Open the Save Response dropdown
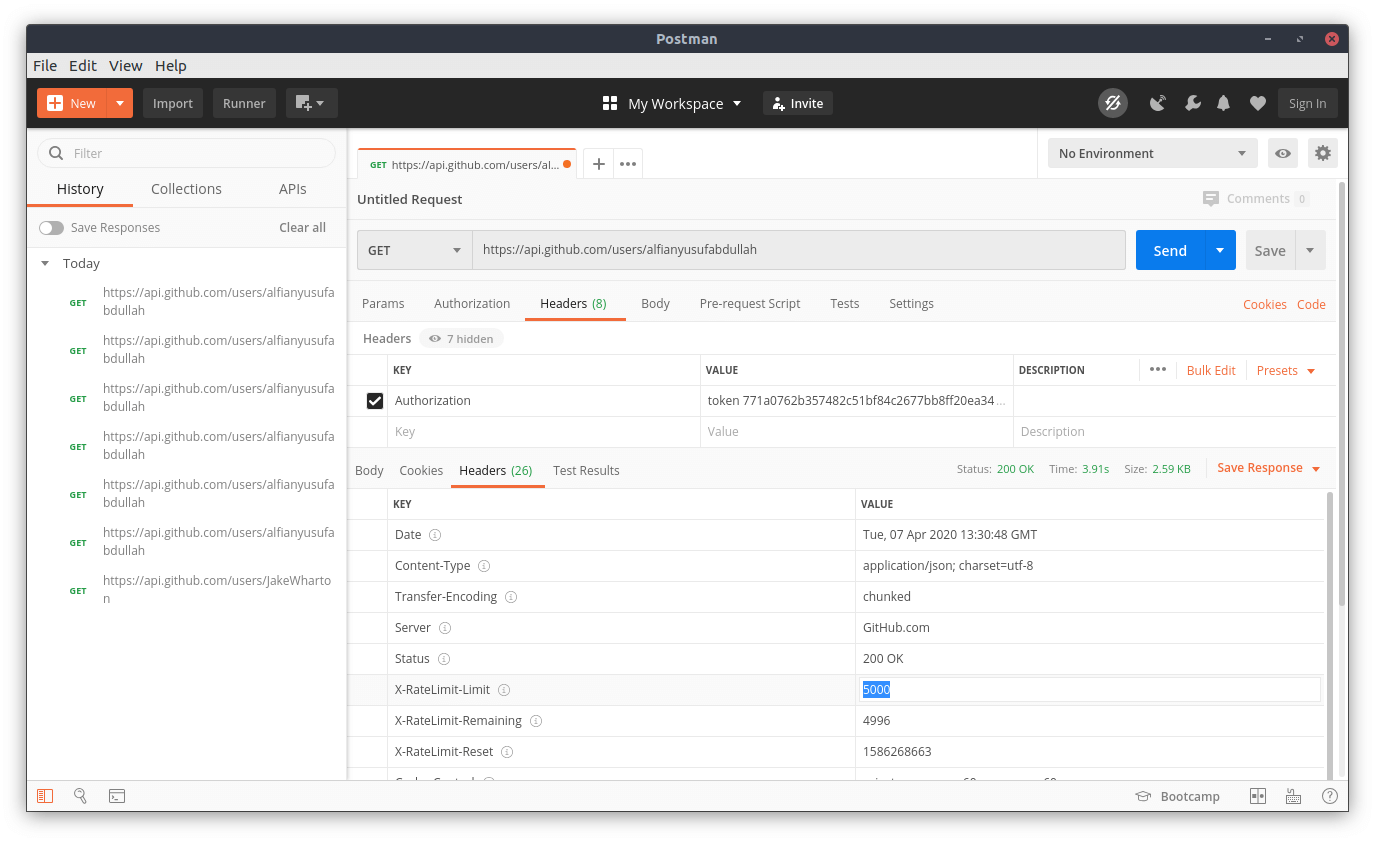This screenshot has width=1376, height=844. coord(1269,468)
